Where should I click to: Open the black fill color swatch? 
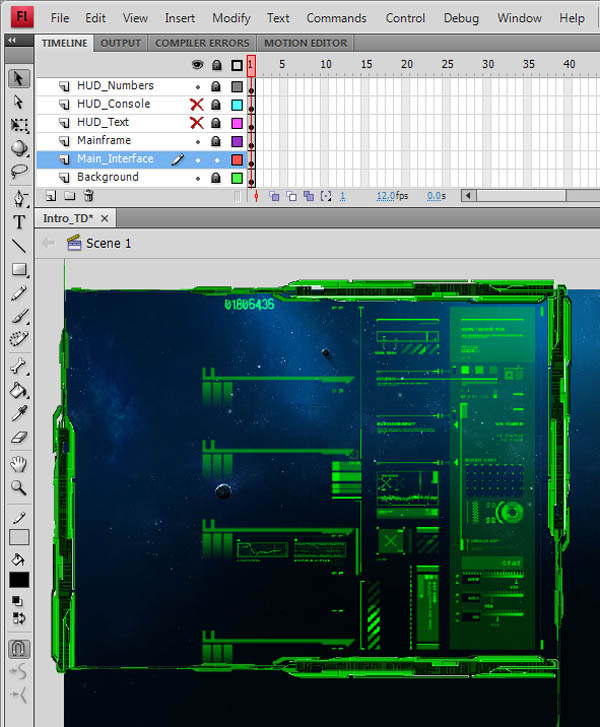(x=19, y=580)
